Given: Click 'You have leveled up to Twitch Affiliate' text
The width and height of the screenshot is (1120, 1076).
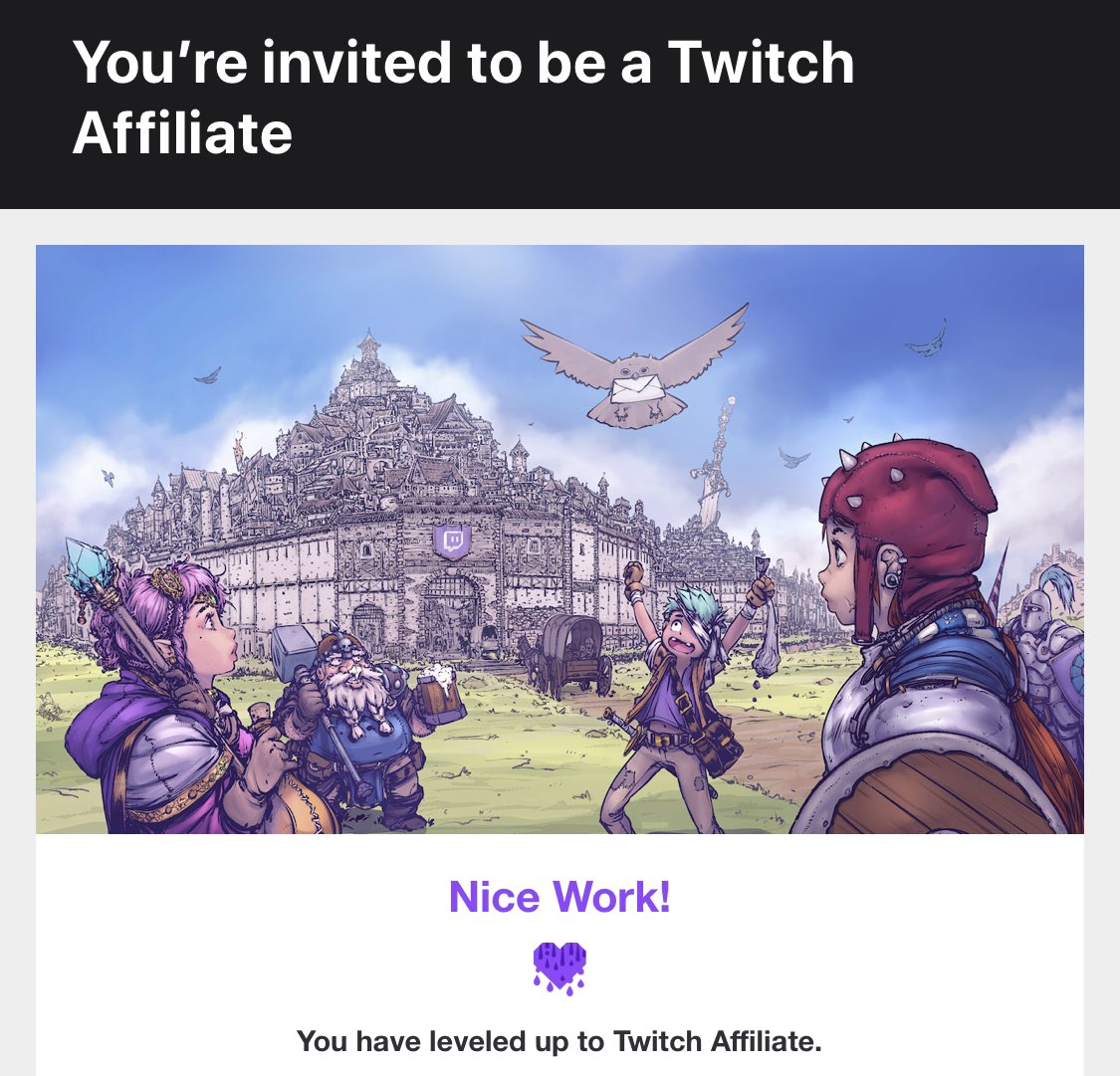Looking at the screenshot, I should (560, 1042).
